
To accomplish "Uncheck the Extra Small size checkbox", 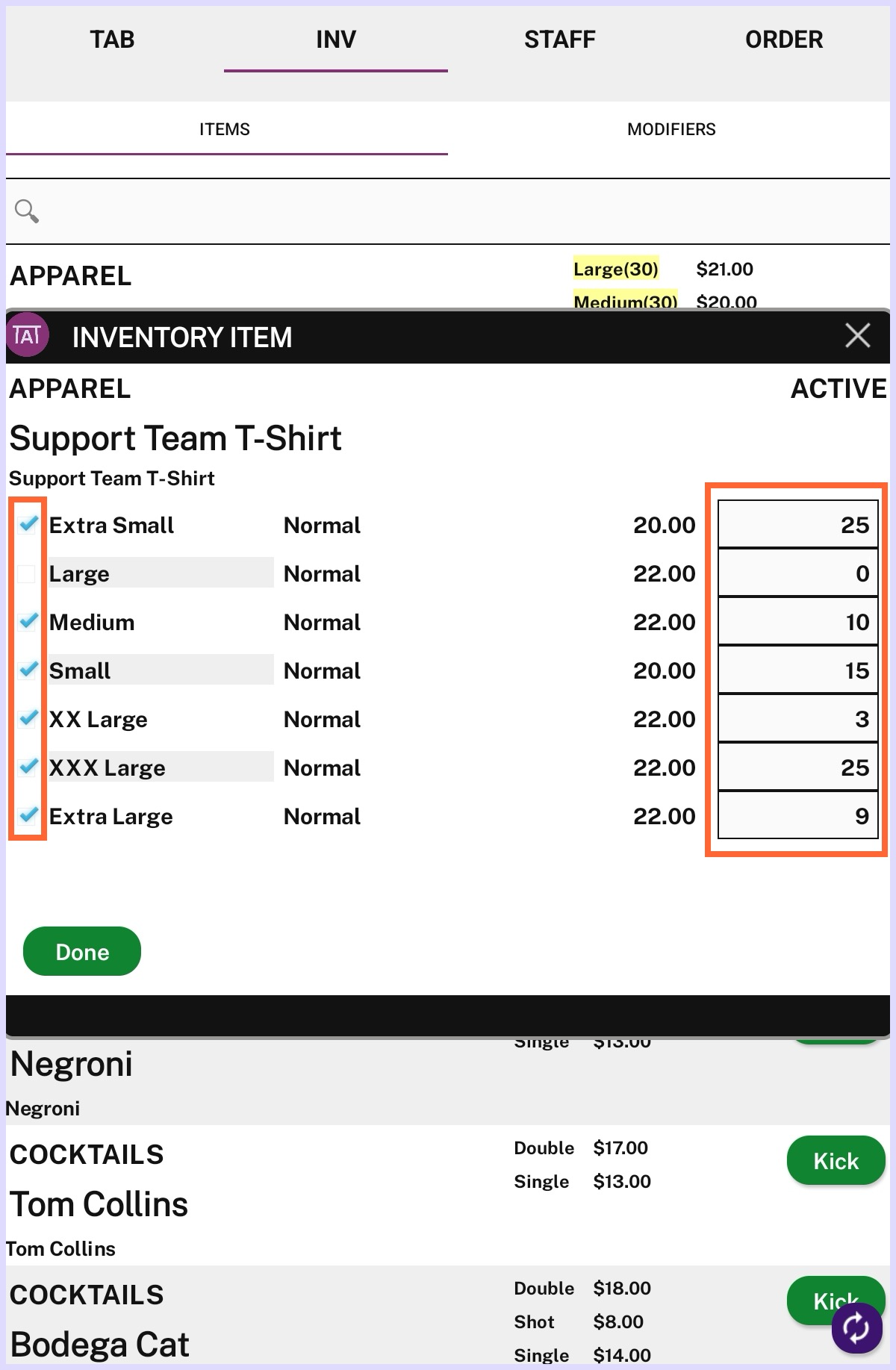I will [28, 525].
